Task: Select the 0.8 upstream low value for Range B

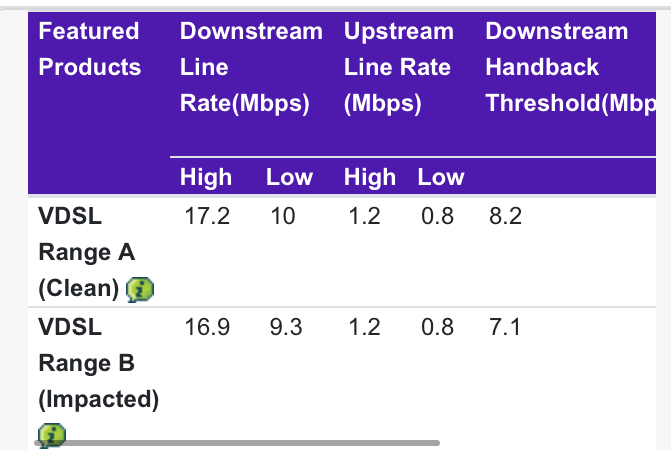Action: (x=438, y=327)
